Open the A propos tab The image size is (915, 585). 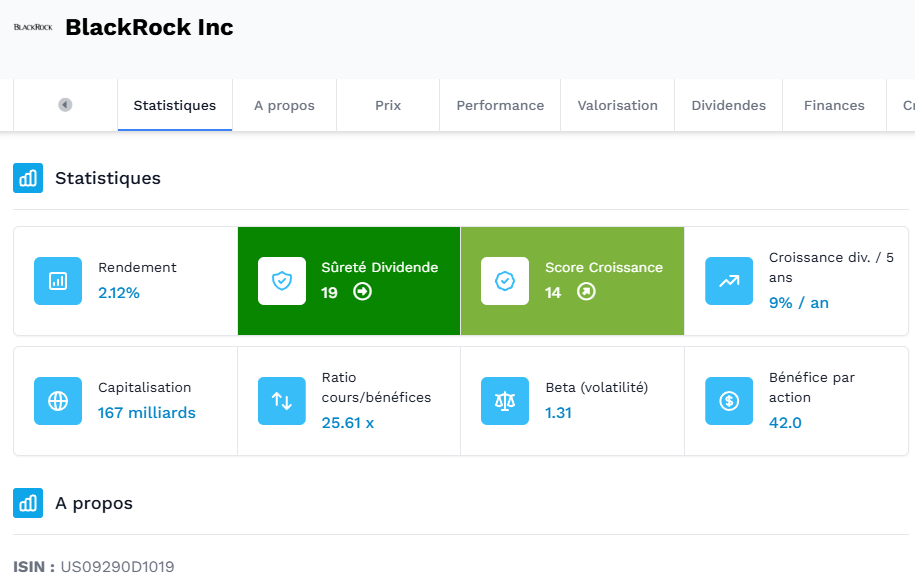284,105
